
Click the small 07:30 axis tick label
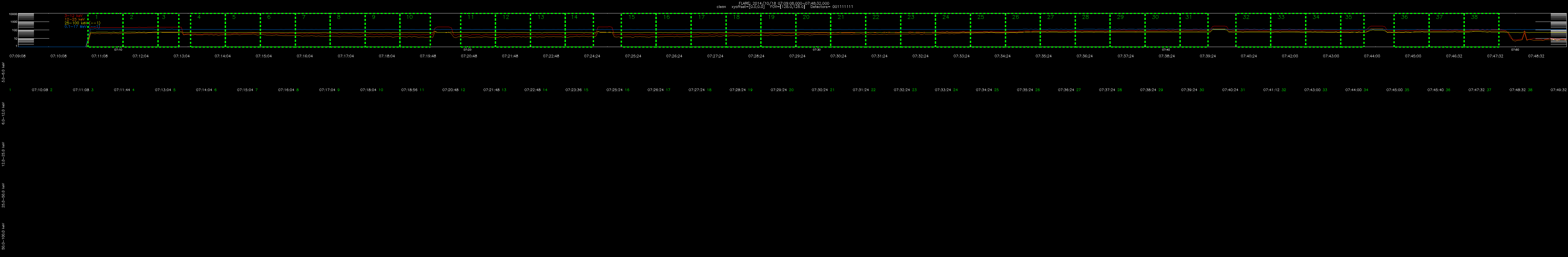point(817,50)
